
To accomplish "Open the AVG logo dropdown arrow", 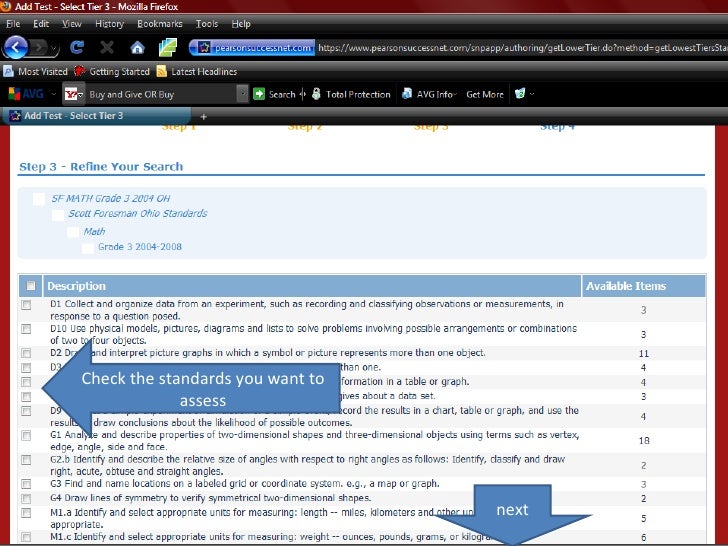I will 53,94.
